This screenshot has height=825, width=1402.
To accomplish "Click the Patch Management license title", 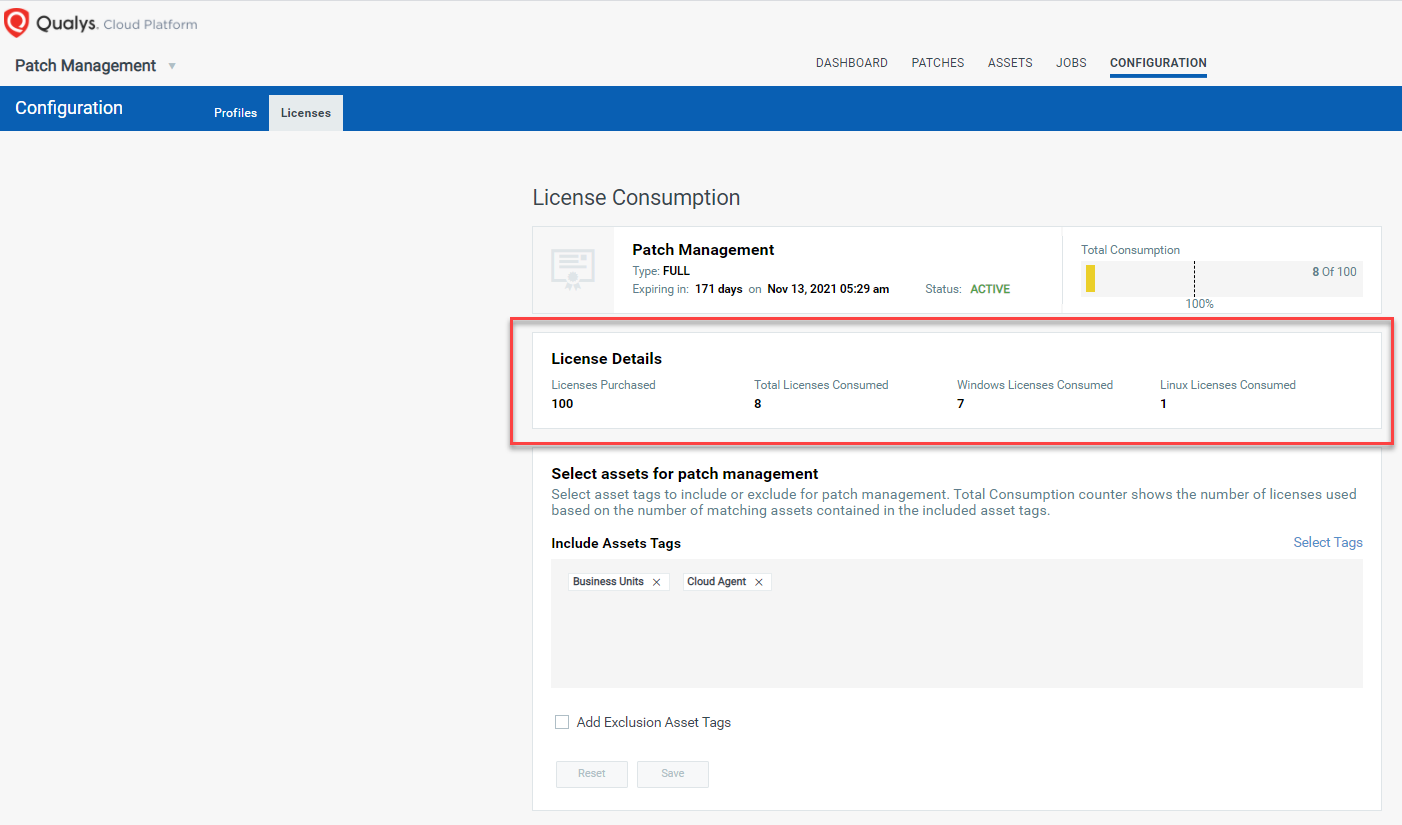I will 703,250.
